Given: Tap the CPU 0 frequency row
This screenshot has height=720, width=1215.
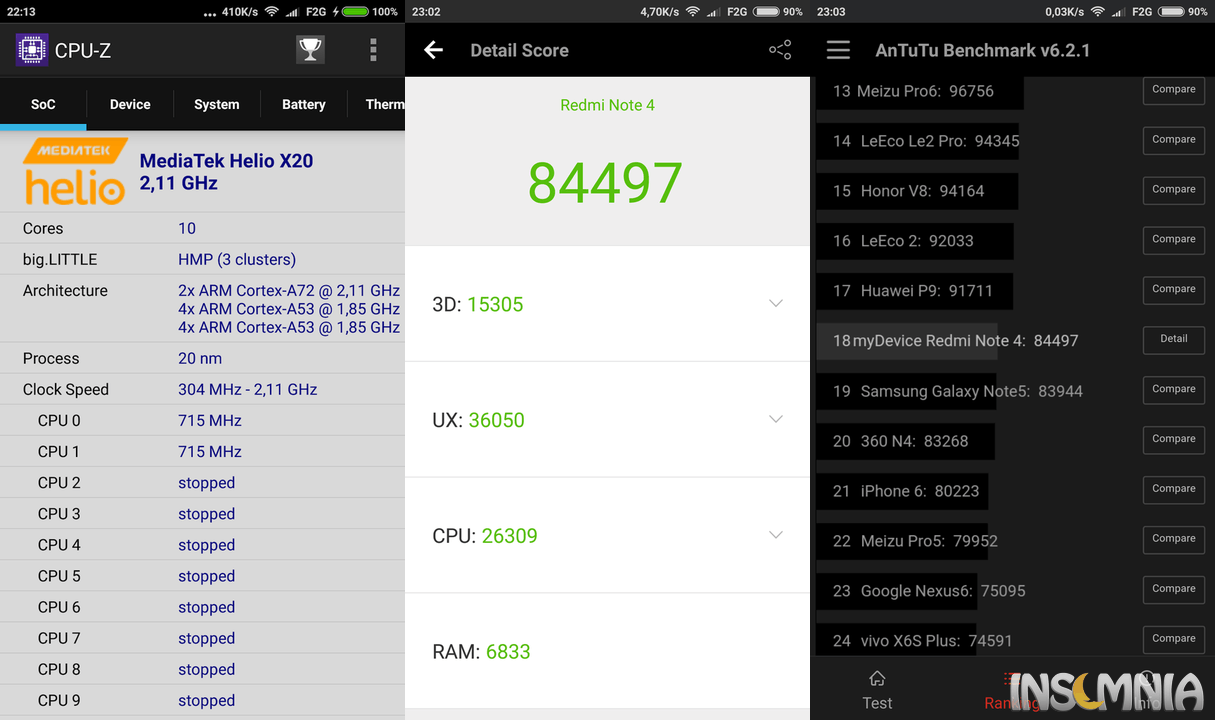Looking at the screenshot, I should (x=202, y=420).
